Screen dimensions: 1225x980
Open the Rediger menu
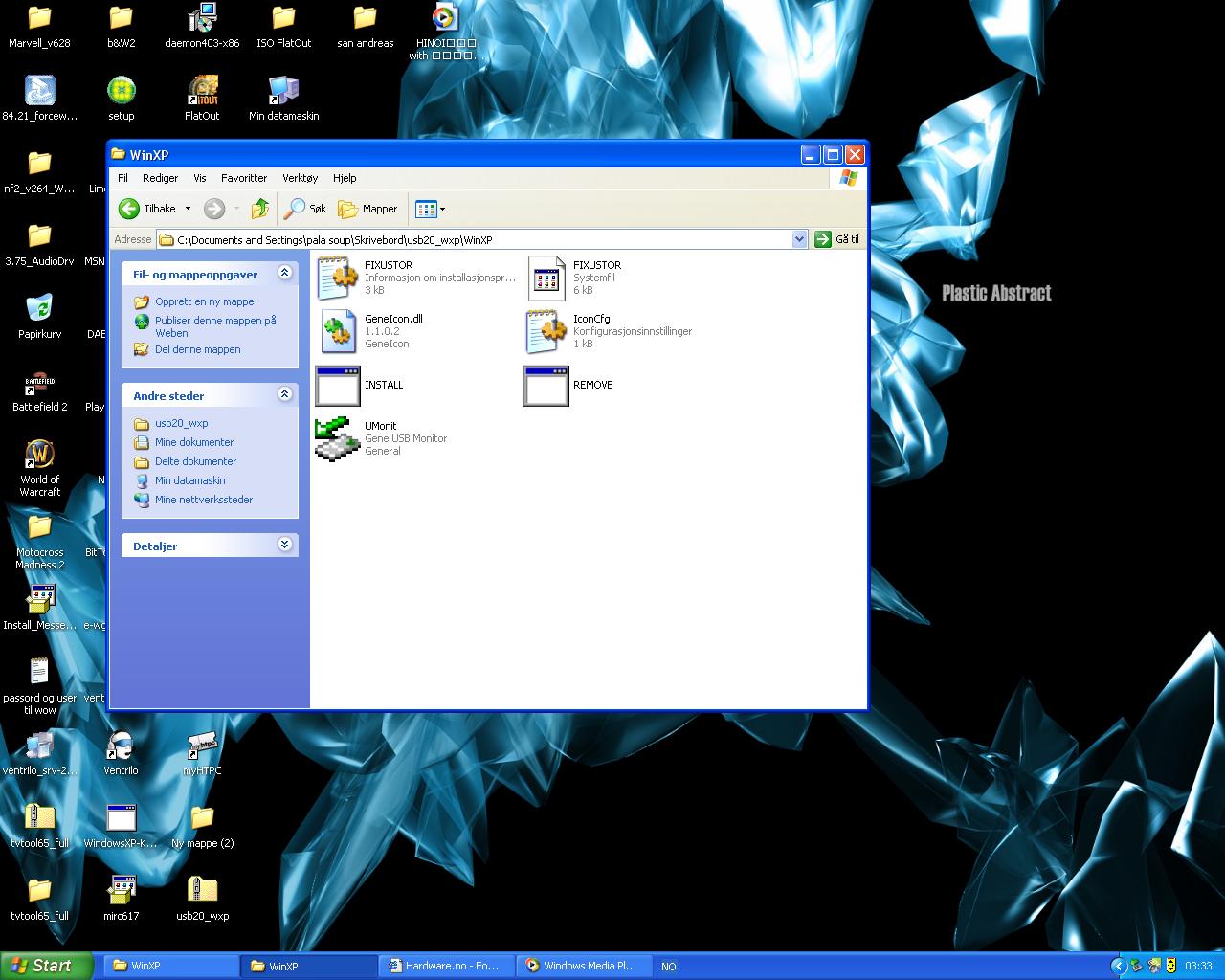(x=160, y=178)
